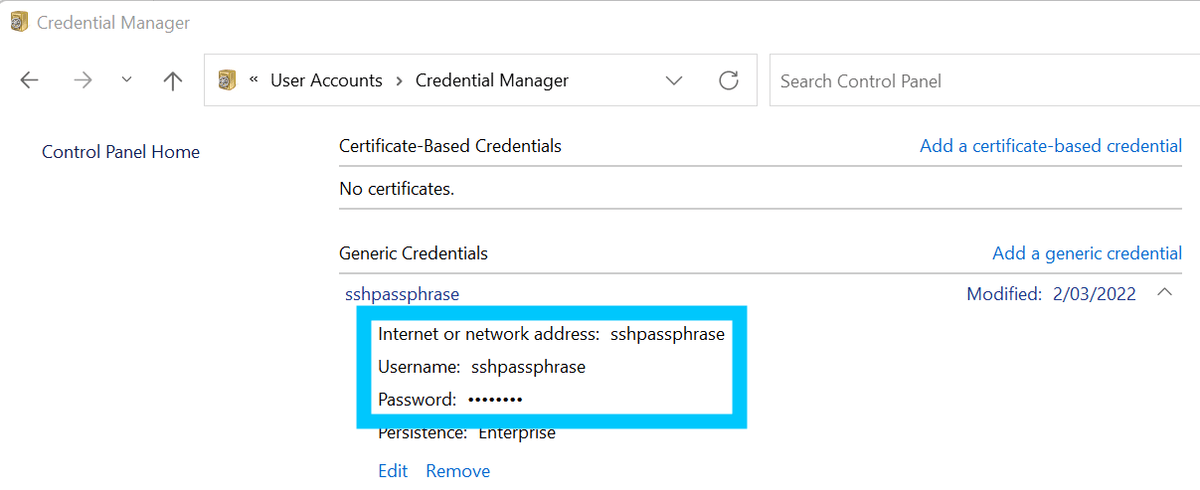Viewport: 1200px width, 490px height.
Task: Edit the sshpassphrase credential
Action: click(x=393, y=471)
